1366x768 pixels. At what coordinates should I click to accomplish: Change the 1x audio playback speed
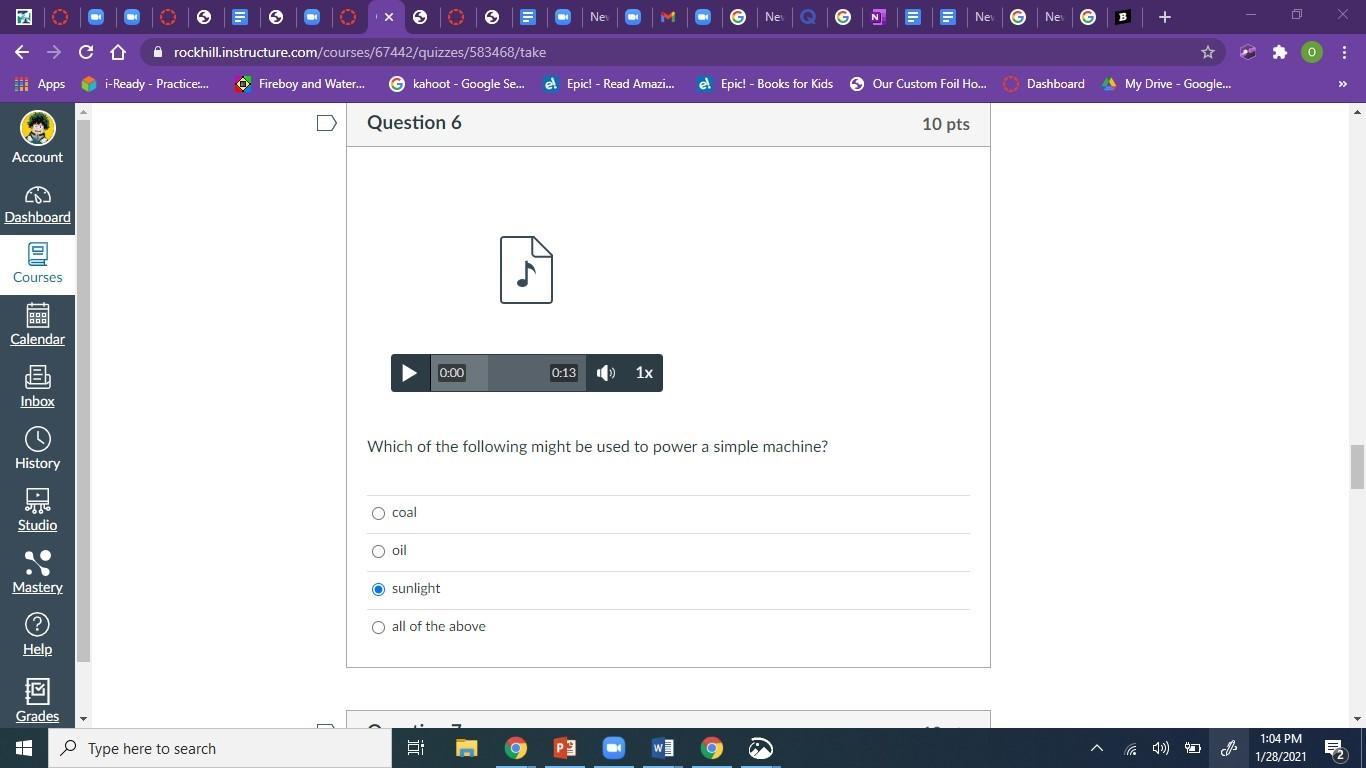pos(644,373)
